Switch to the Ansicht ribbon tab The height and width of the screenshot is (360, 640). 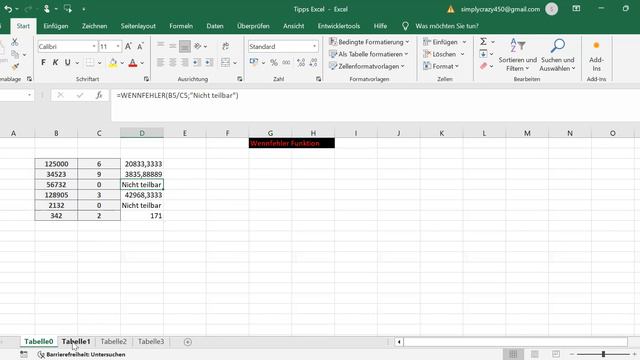293,26
